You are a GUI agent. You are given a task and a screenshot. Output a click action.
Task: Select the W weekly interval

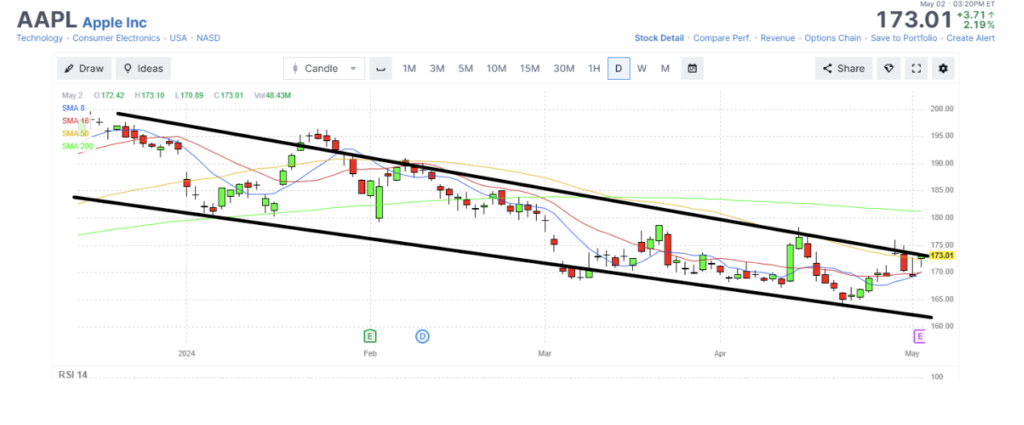(x=642, y=69)
